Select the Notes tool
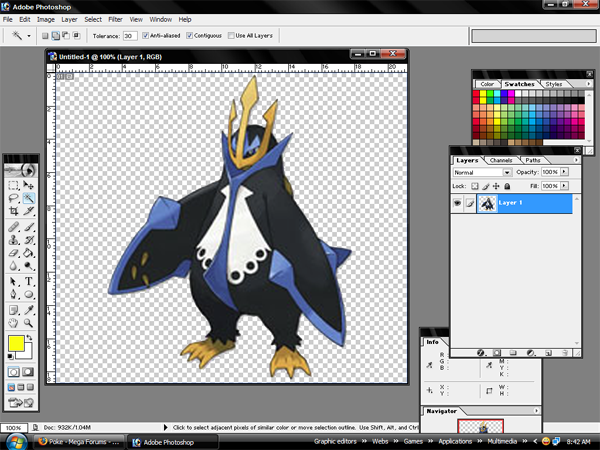 pyautogui.click(x=13, y=310)
